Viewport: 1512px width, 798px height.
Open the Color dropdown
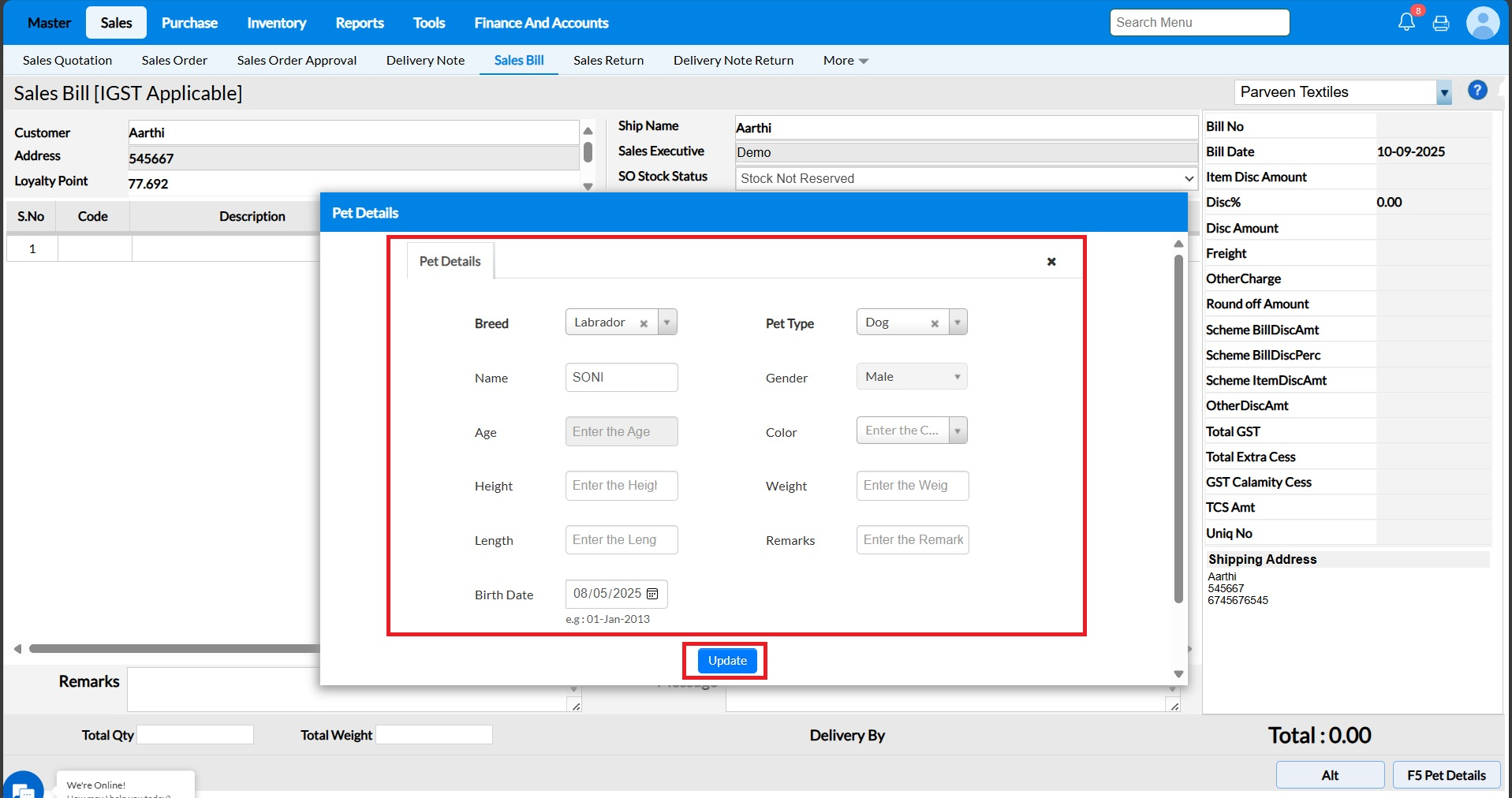click(912, 431)
